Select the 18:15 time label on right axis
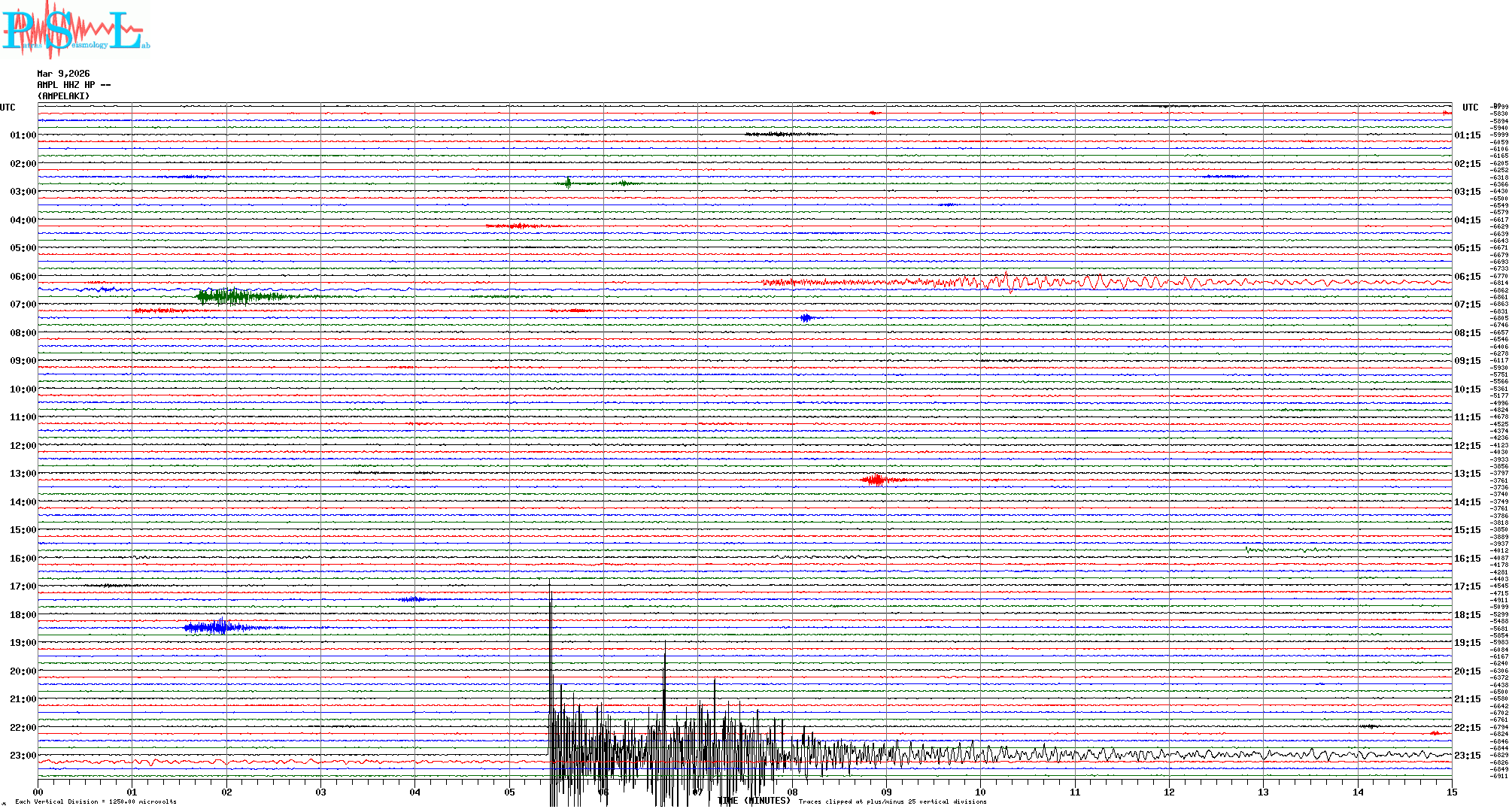Viewport: 1512px width, 812px height. (1467, 615)
